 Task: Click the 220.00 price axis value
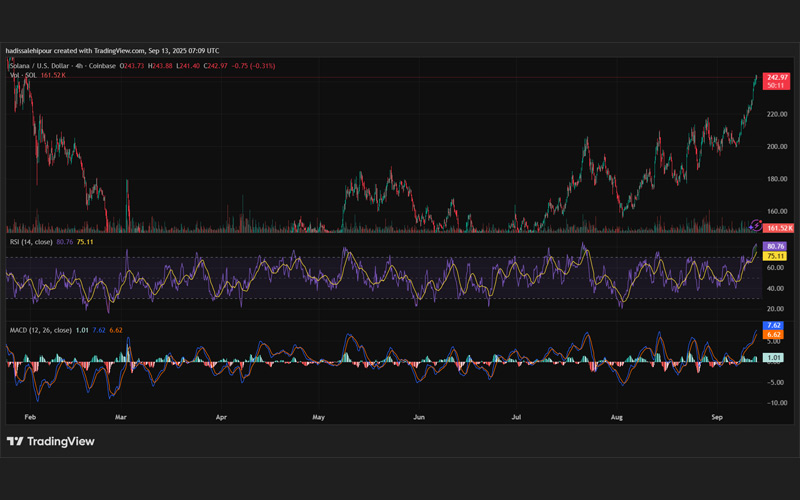coord(777,114)
